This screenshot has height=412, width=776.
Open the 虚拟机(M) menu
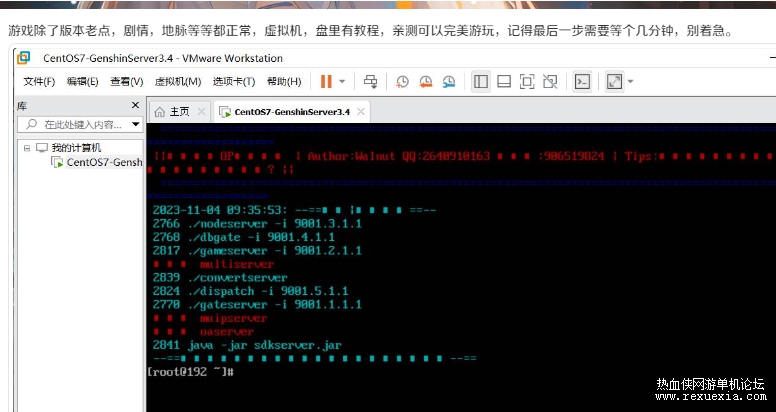coord(178,81)
